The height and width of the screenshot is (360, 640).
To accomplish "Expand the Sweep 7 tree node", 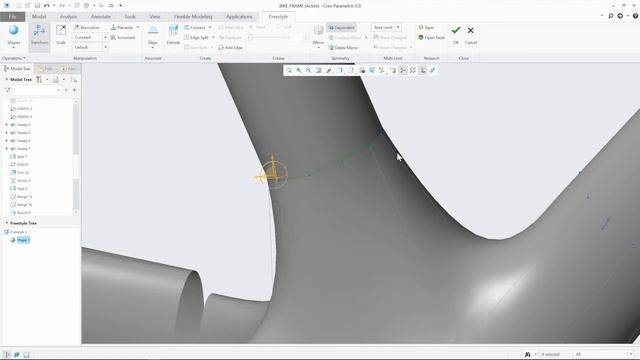I will click(7, 149).
